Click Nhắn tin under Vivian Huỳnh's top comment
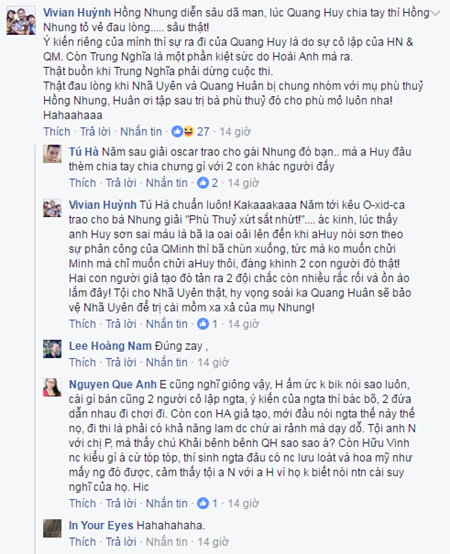 [x=141, y=132]
